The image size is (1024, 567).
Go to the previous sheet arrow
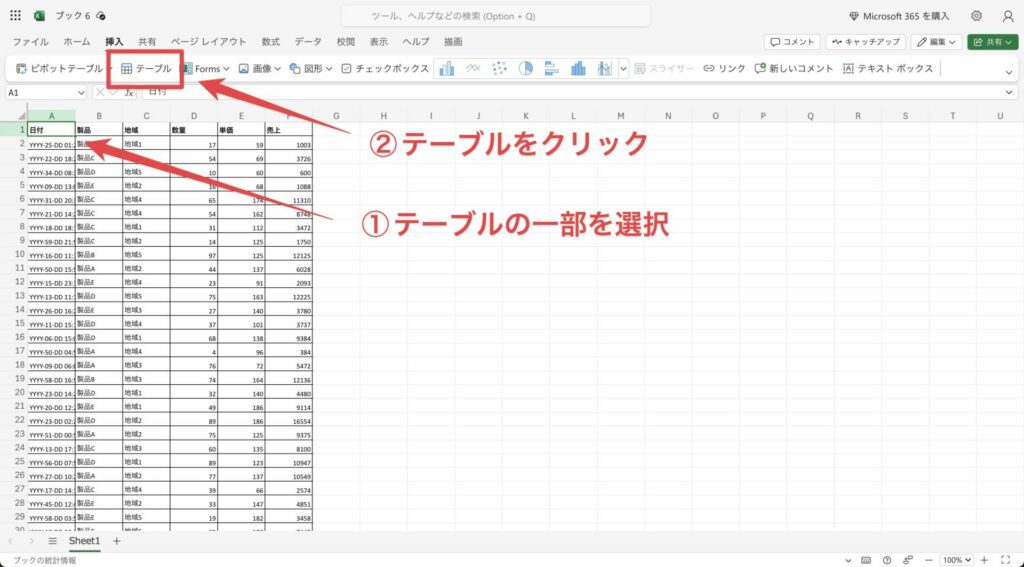coord(10,541)
